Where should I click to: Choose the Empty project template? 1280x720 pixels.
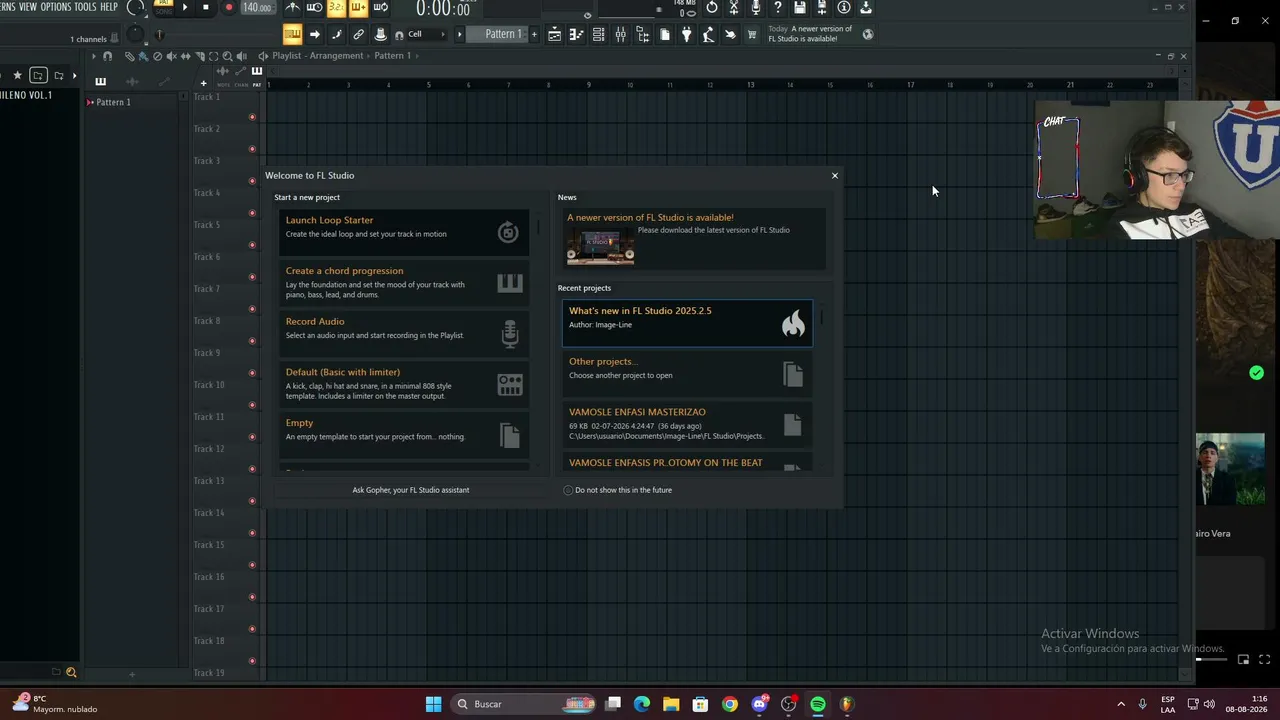click(x=404, y=434)
